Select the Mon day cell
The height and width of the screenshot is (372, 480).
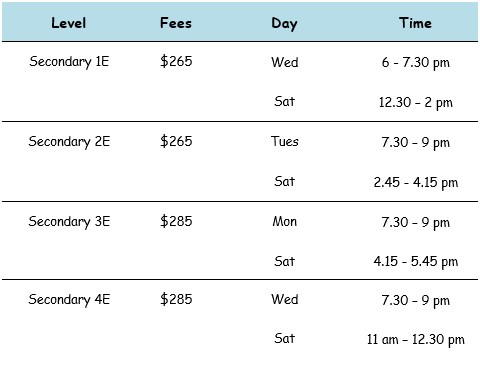point(285,221)
